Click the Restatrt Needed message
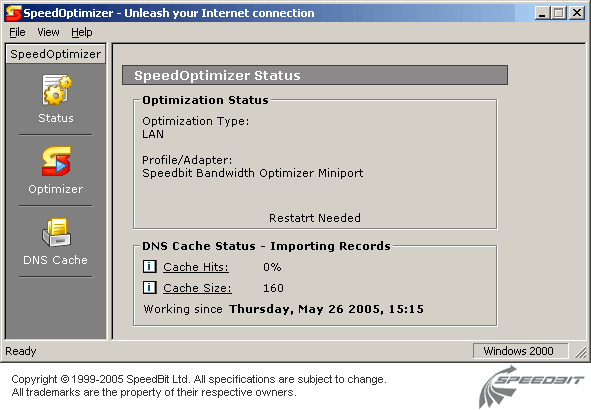 tap(315, 218)
